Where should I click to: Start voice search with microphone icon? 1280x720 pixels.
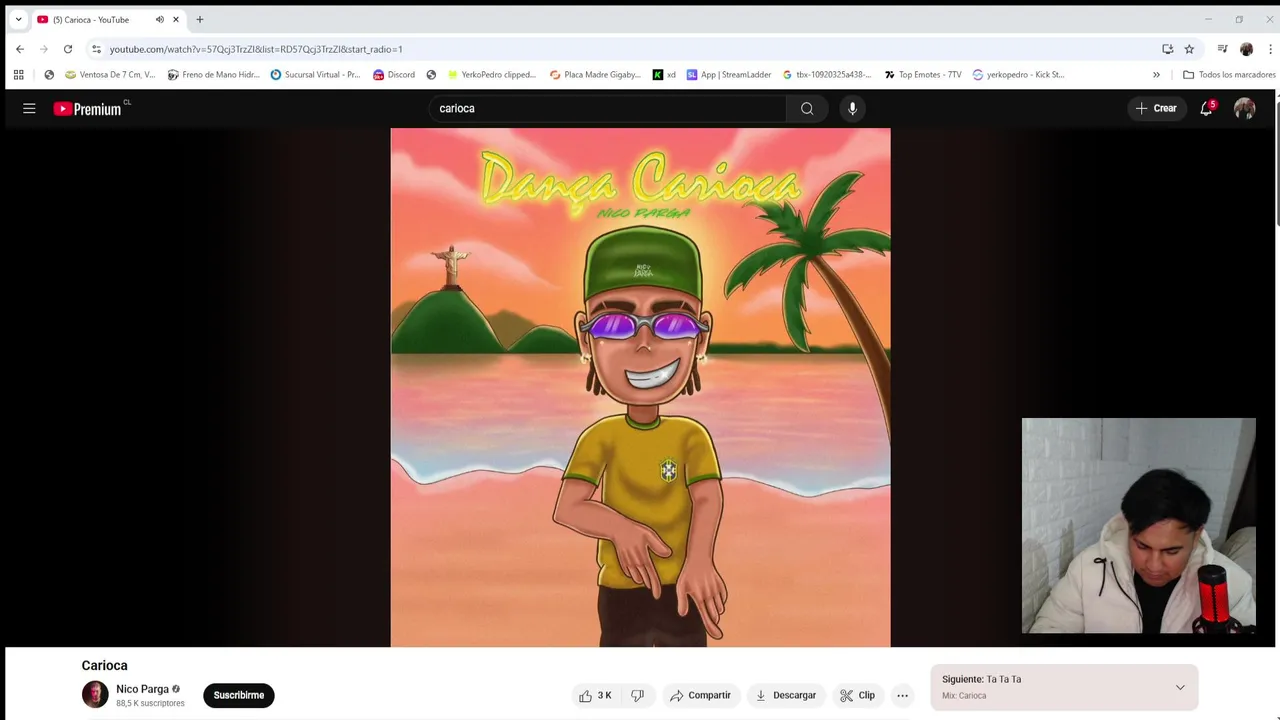852,108
